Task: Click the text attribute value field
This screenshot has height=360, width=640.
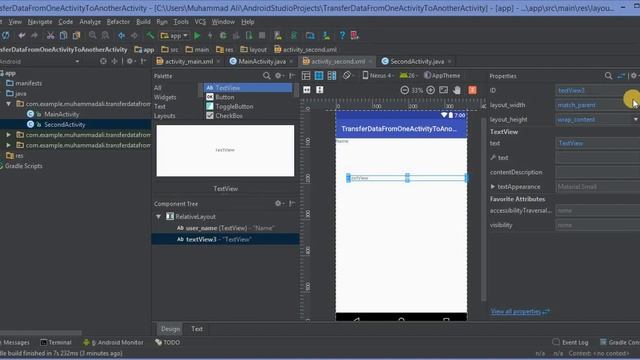Action: [597, 143]
